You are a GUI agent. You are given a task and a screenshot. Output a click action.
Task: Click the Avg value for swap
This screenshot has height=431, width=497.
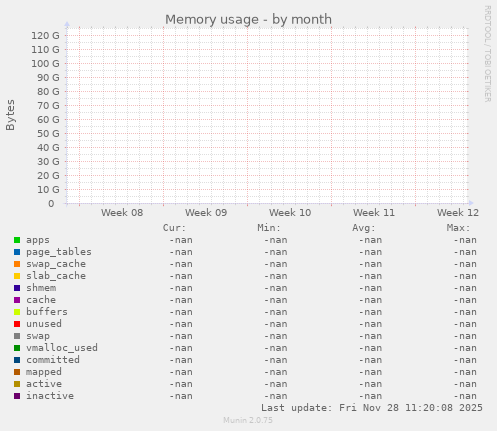(370, 336)
